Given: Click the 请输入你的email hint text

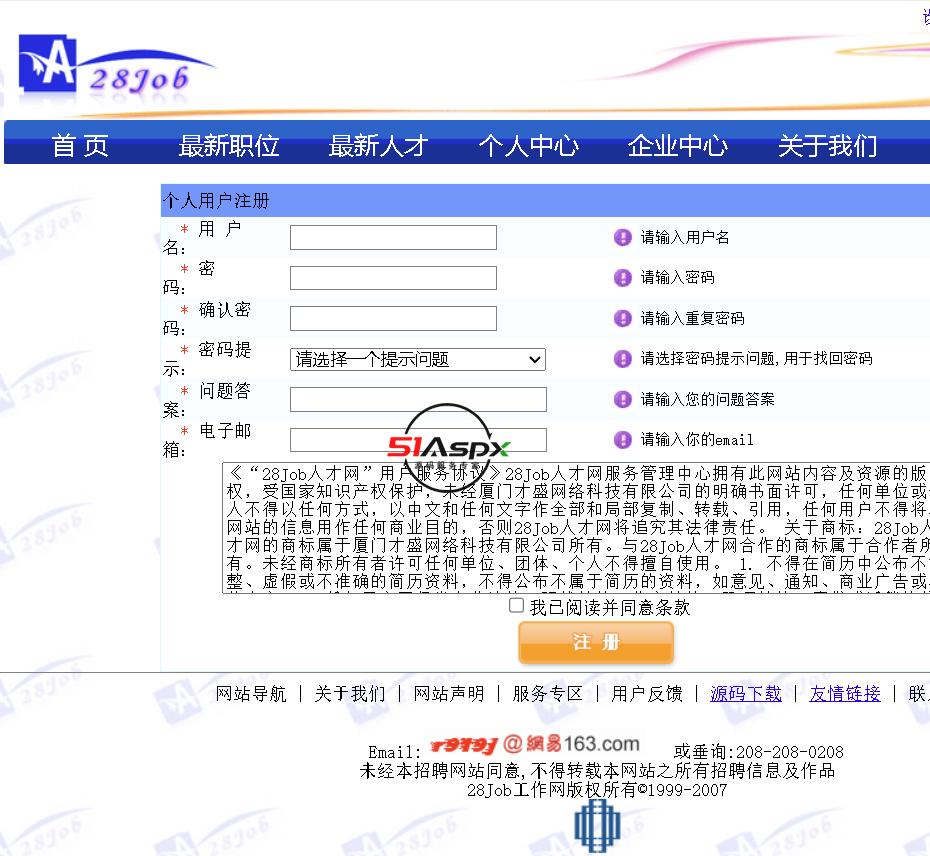Looking at the screenshot, I should 697,440.
